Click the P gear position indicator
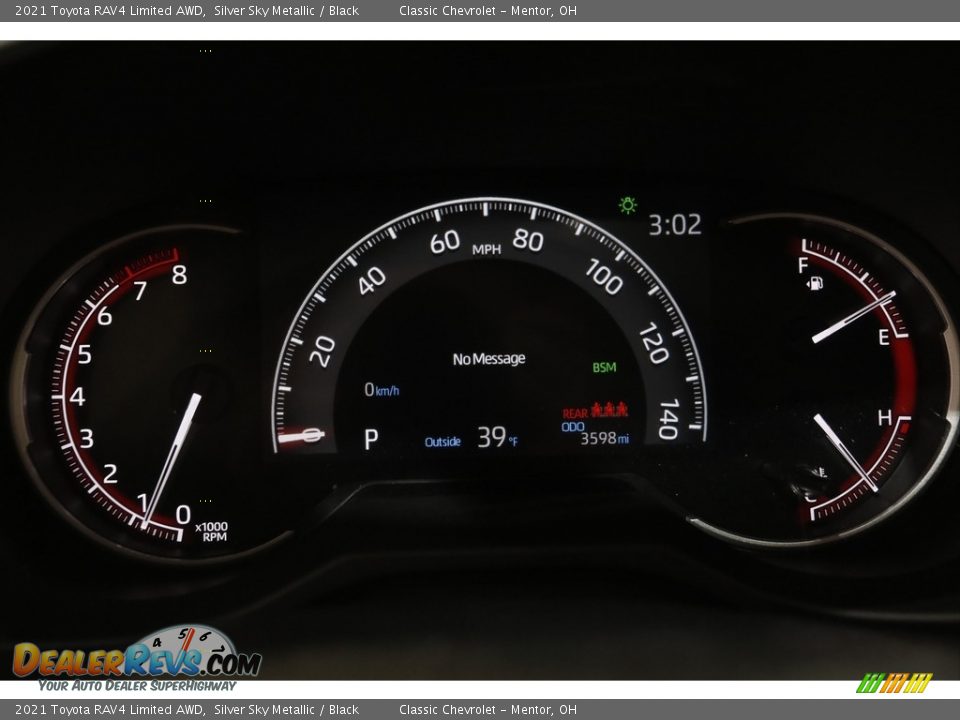 click(371, 439)
